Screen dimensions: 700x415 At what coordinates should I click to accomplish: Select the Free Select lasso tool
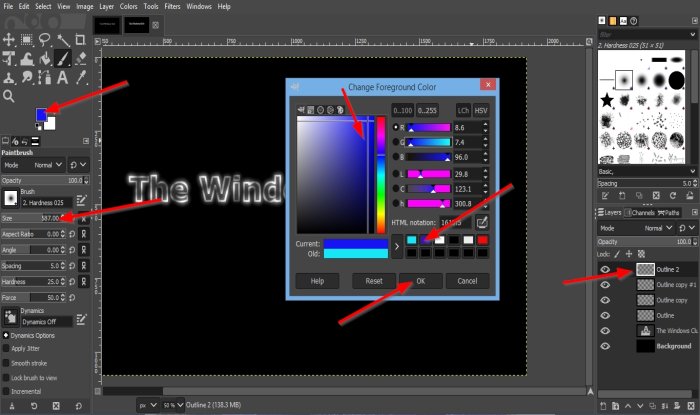tap(45, 40)
